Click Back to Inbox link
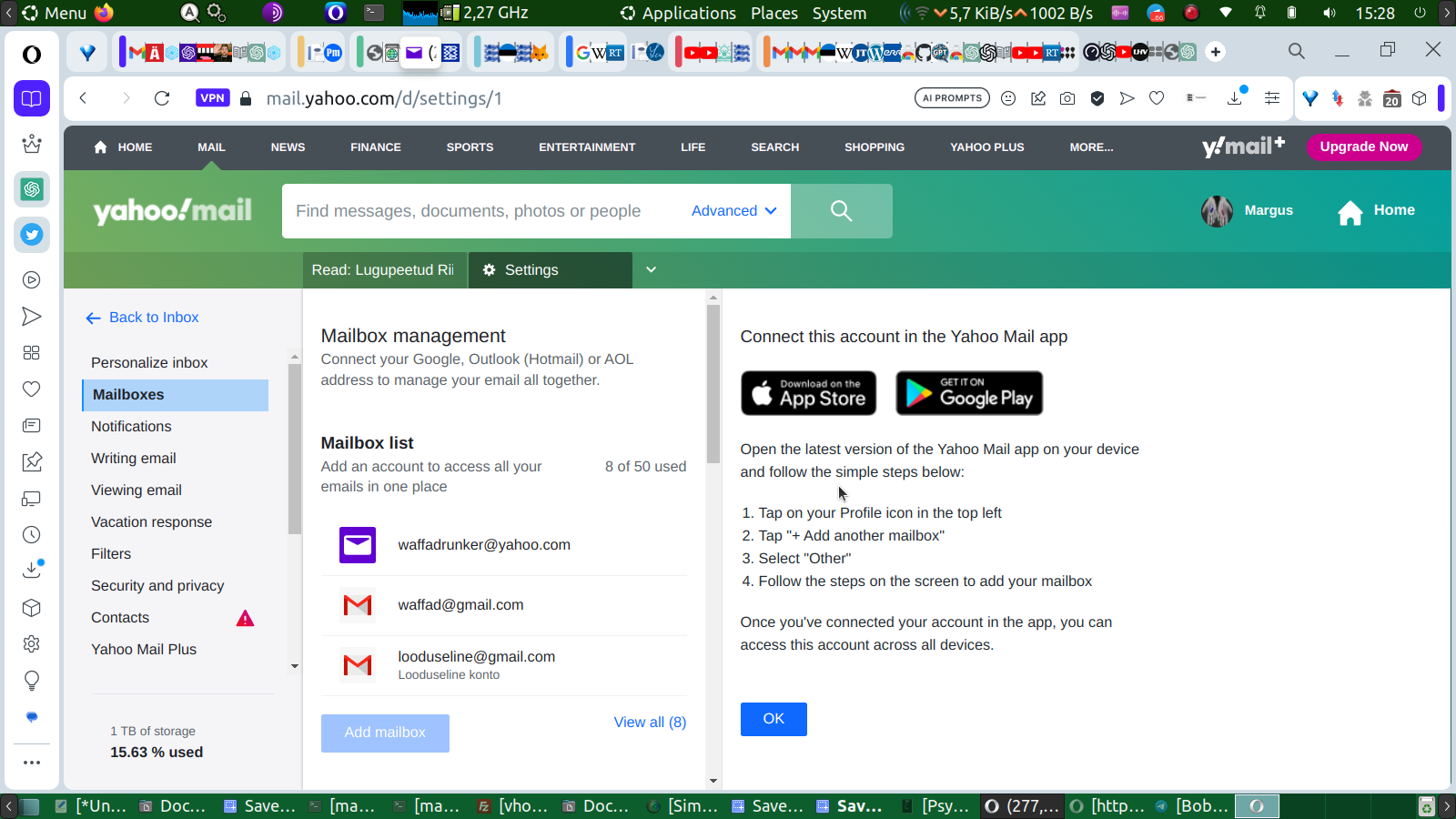 (142, 318)
